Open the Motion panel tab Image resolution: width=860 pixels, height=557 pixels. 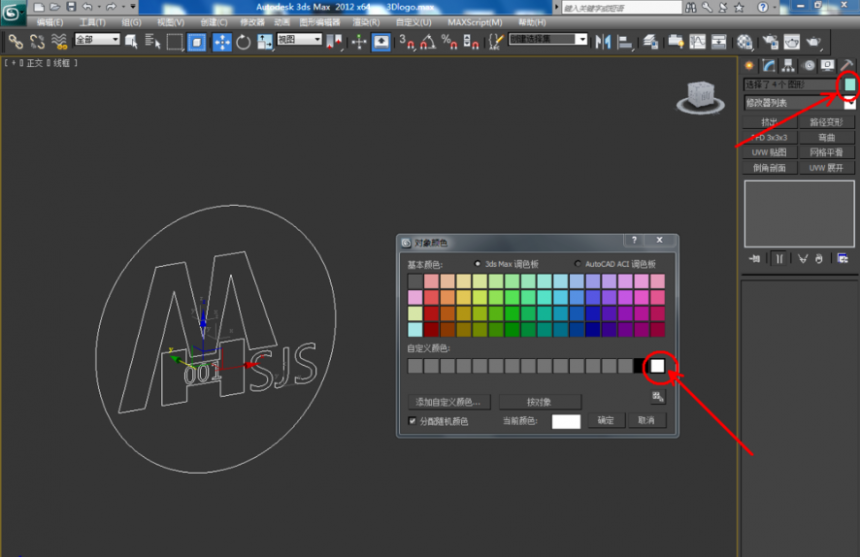pos(808,66)
